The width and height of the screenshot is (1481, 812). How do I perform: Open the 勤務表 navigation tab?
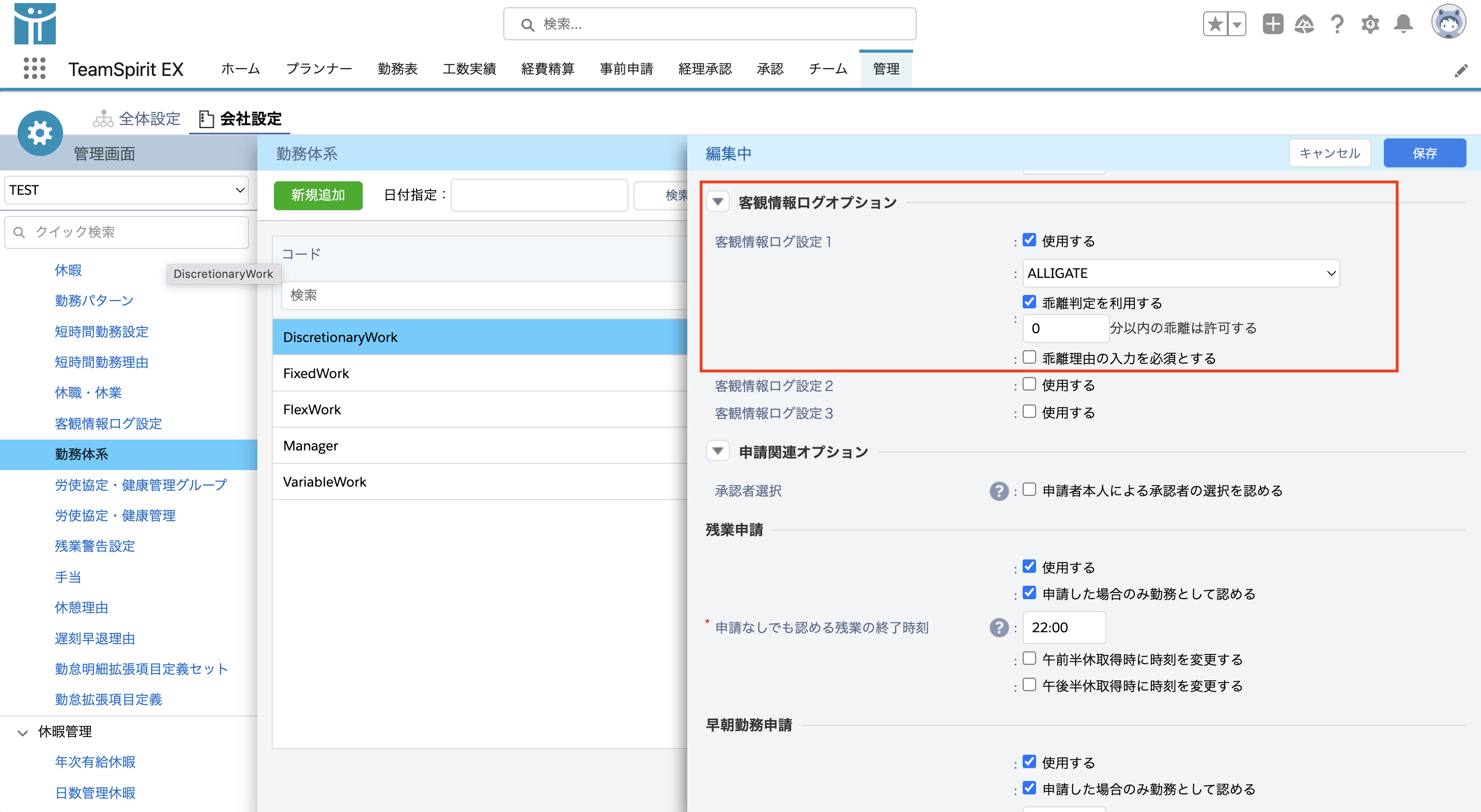[x=397, y=69]
